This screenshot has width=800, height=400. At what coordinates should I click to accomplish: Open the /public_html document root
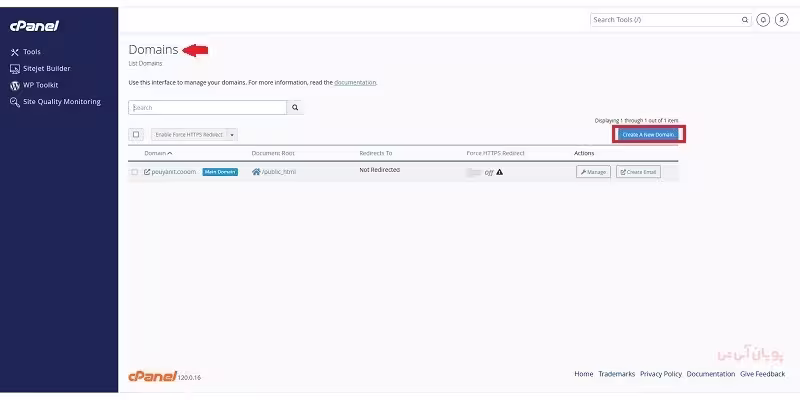(279, 172)
